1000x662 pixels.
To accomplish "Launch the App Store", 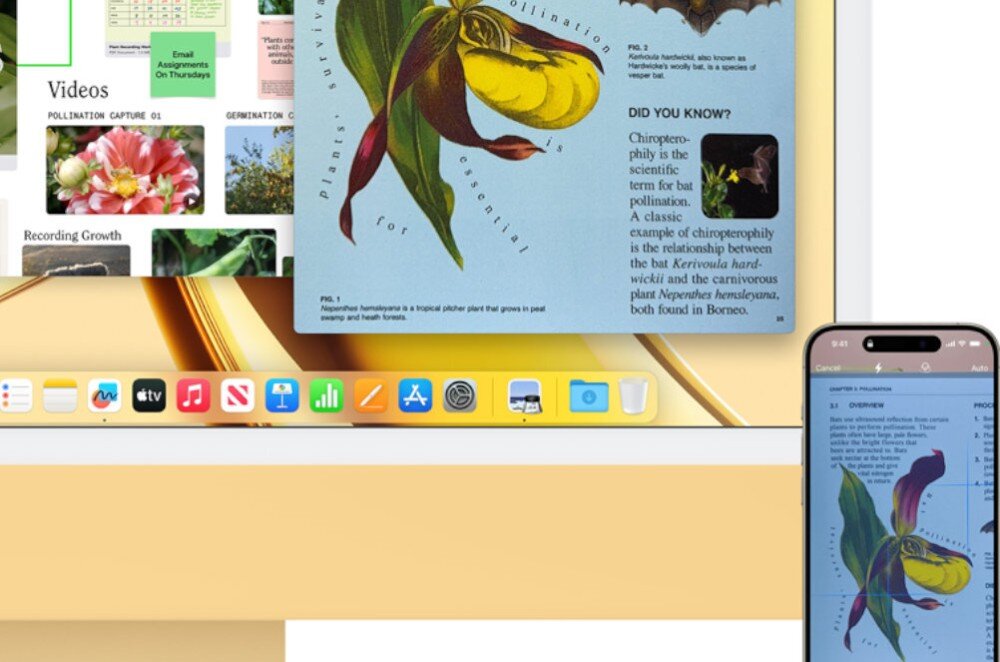I will (413, 394).
